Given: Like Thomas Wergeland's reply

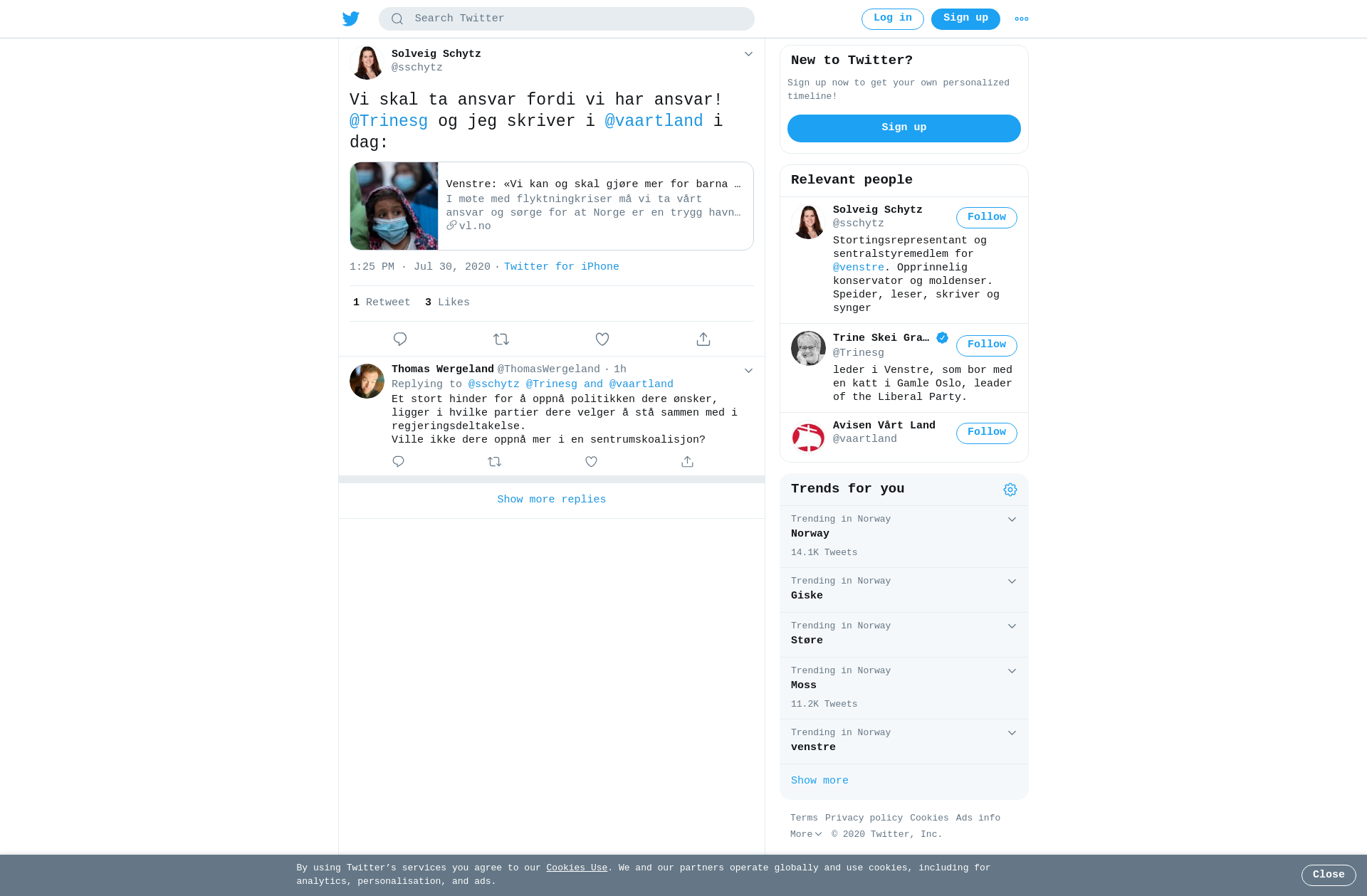Looking at the screenshot, I should (591, 462).
